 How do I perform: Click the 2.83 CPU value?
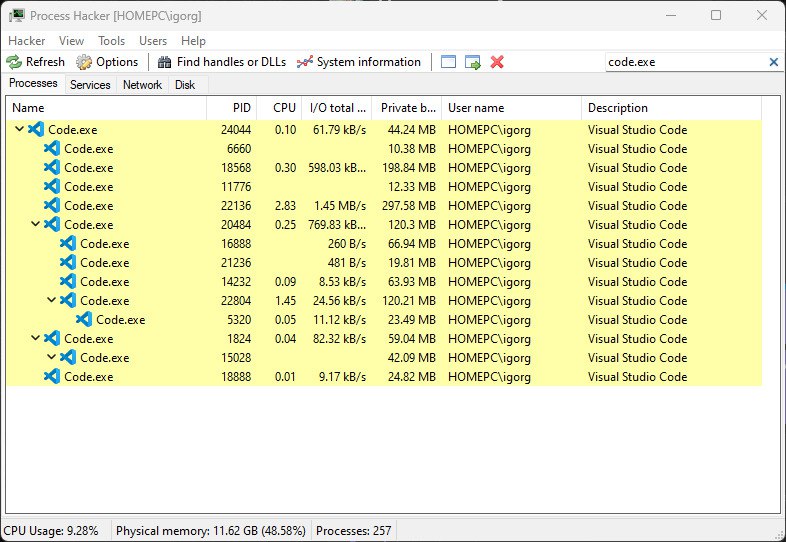click(x=285, y=206)
